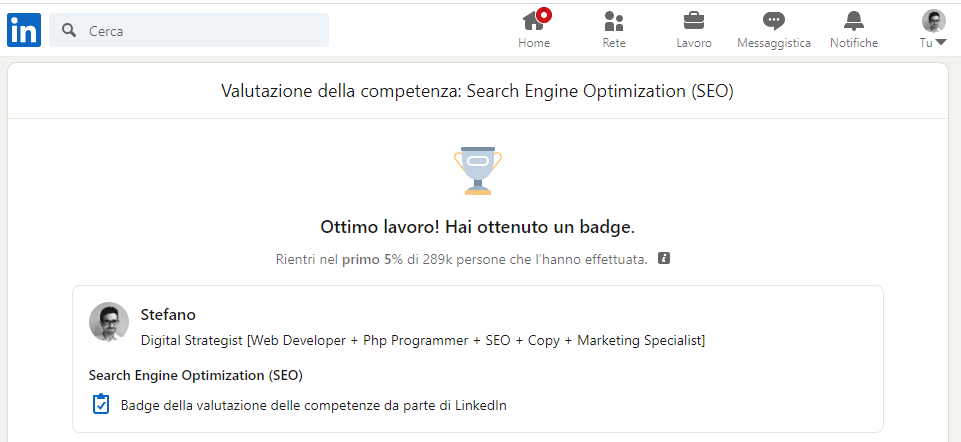Go to Home with notification badge
Screen dimensions: 961x442
(534, 29)
